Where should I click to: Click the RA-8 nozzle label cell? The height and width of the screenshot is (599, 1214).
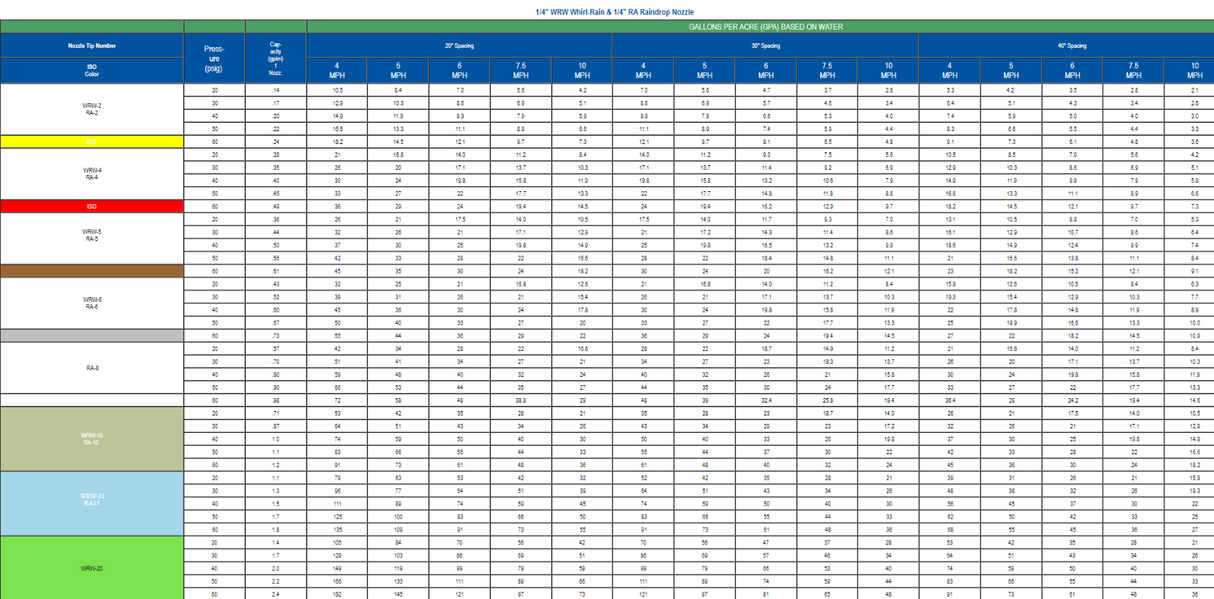(x=91, y=368)
